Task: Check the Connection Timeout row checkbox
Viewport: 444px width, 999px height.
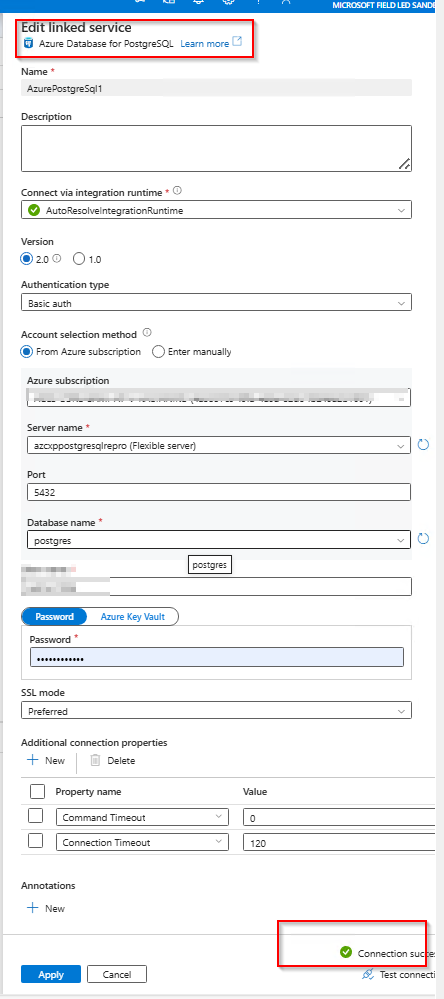Action: tap(36, 841)
